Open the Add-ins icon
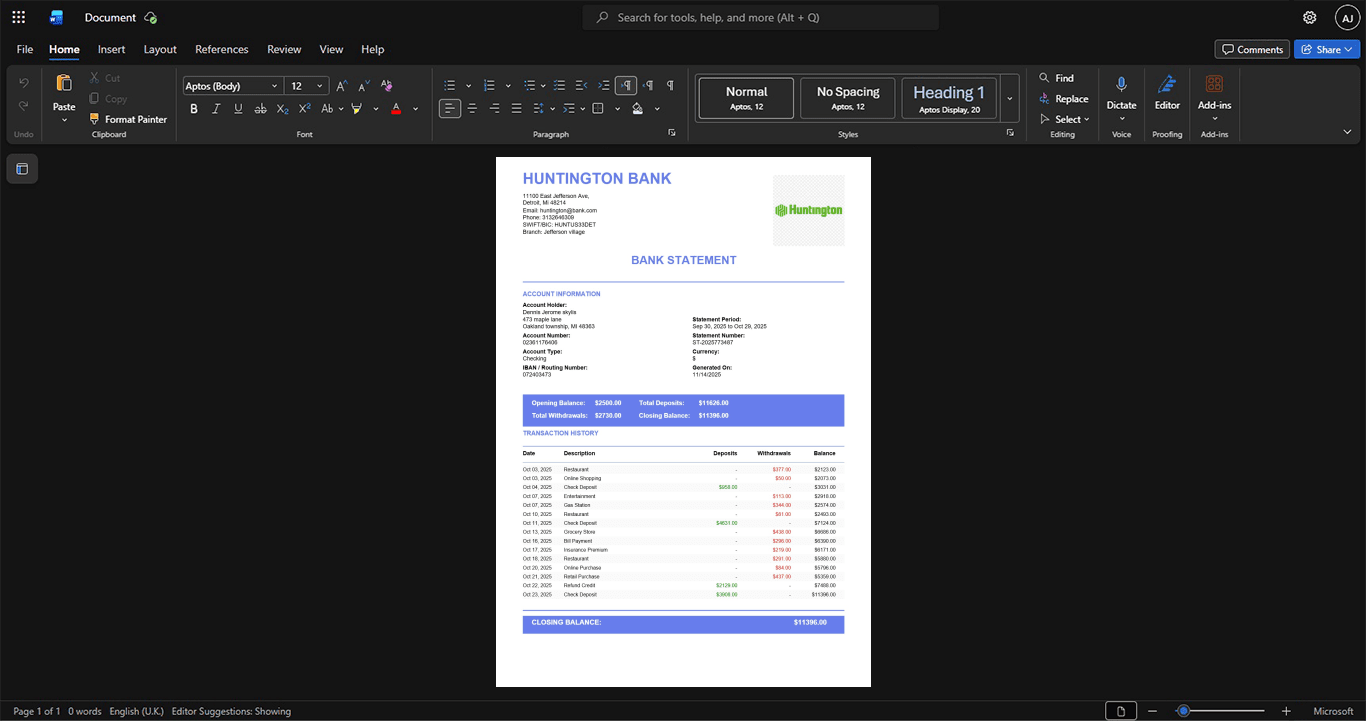Screen dimensions: 1366x721 click(1214, 84)
